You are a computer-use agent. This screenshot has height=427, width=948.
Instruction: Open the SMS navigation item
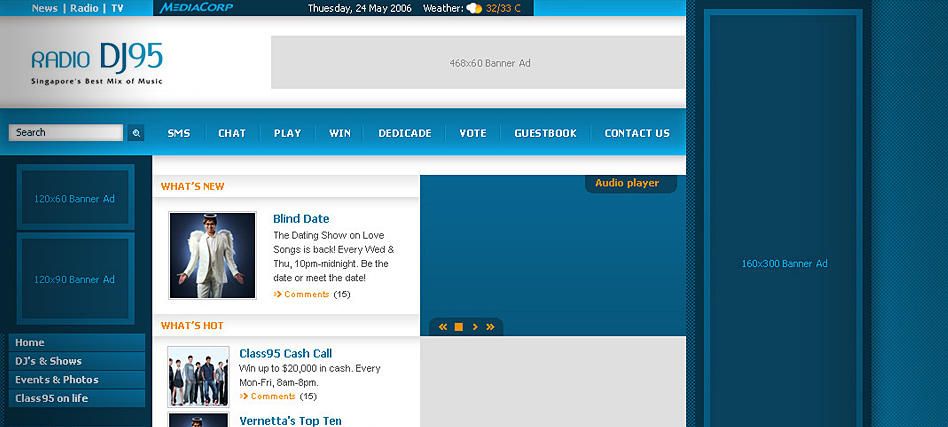click(x=179, y=134)
